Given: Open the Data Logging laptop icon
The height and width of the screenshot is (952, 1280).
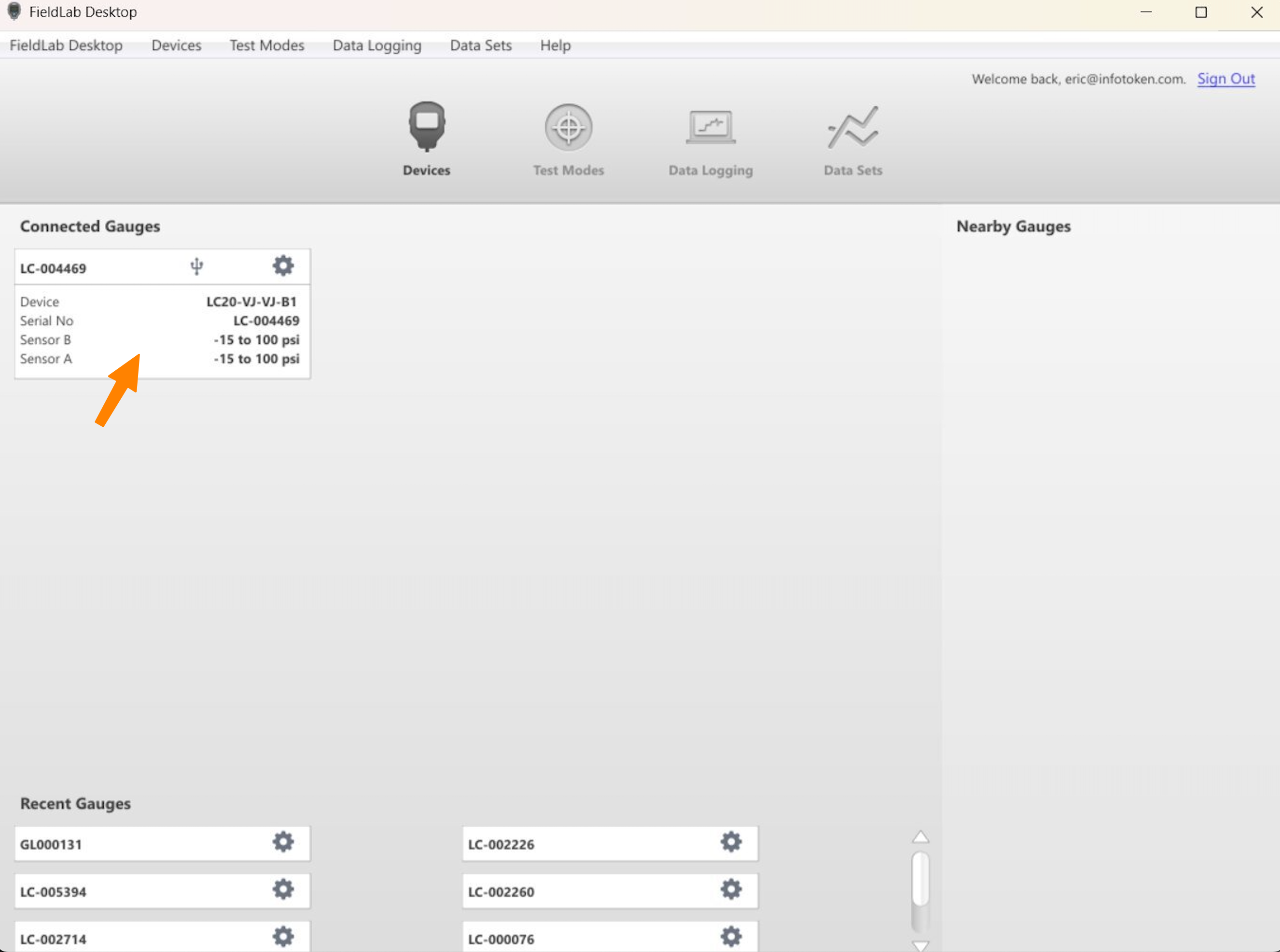Looking at the screenshot, I should pos(710,127).
